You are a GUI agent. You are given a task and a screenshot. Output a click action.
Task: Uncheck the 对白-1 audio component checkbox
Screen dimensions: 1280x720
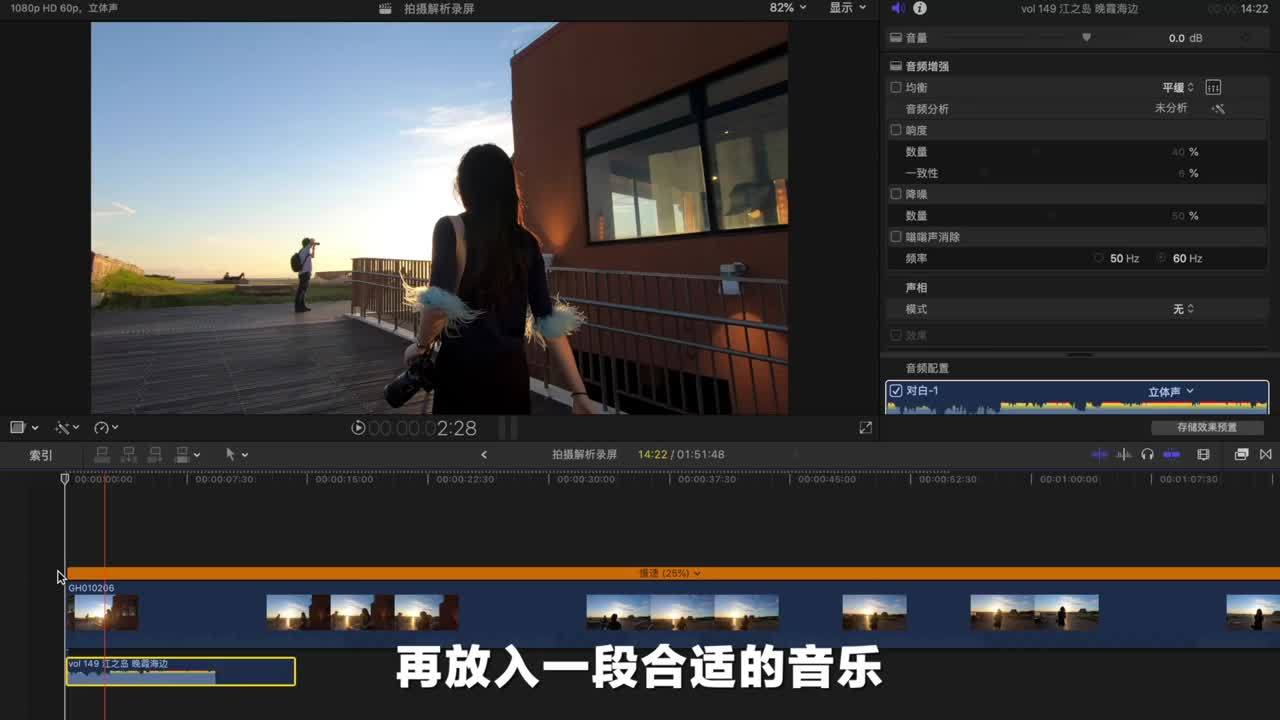point(896,391)
